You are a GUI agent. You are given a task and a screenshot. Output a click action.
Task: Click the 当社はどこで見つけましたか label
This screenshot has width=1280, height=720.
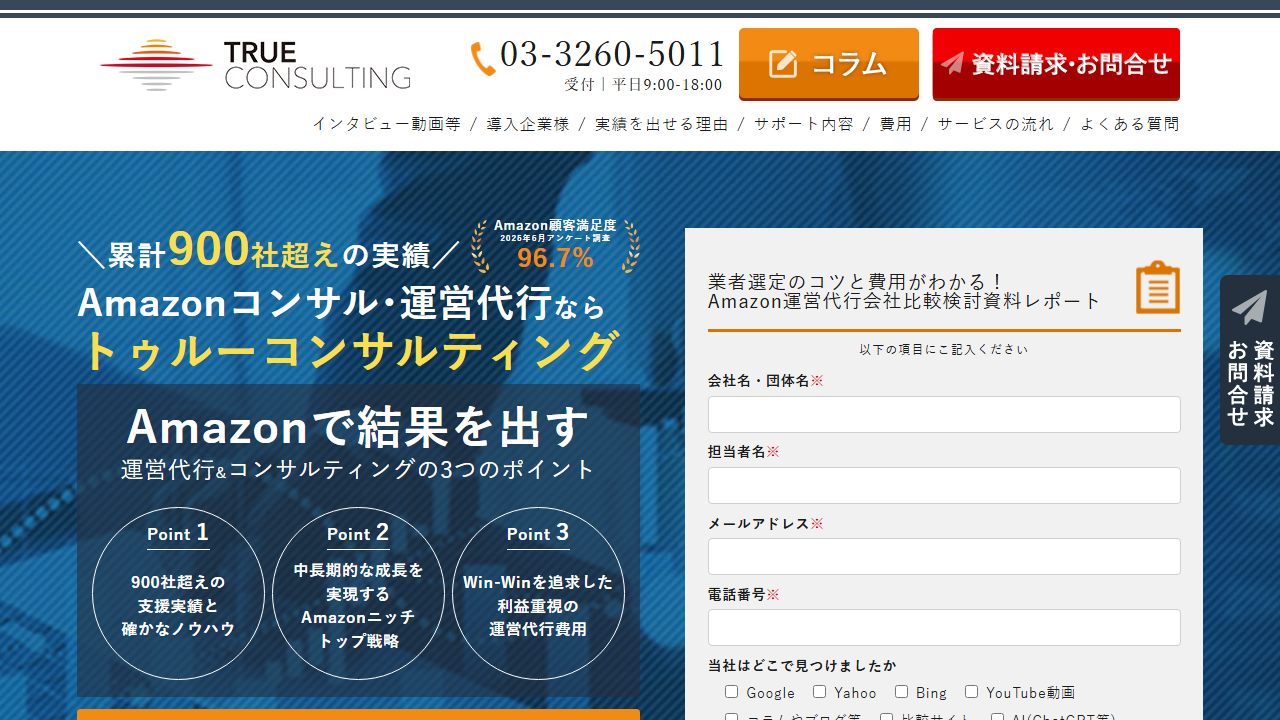tap(802, 666)
